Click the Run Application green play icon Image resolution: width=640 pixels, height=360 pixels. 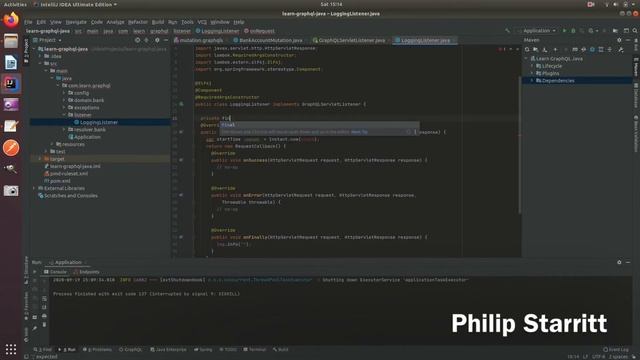[564, 31]
